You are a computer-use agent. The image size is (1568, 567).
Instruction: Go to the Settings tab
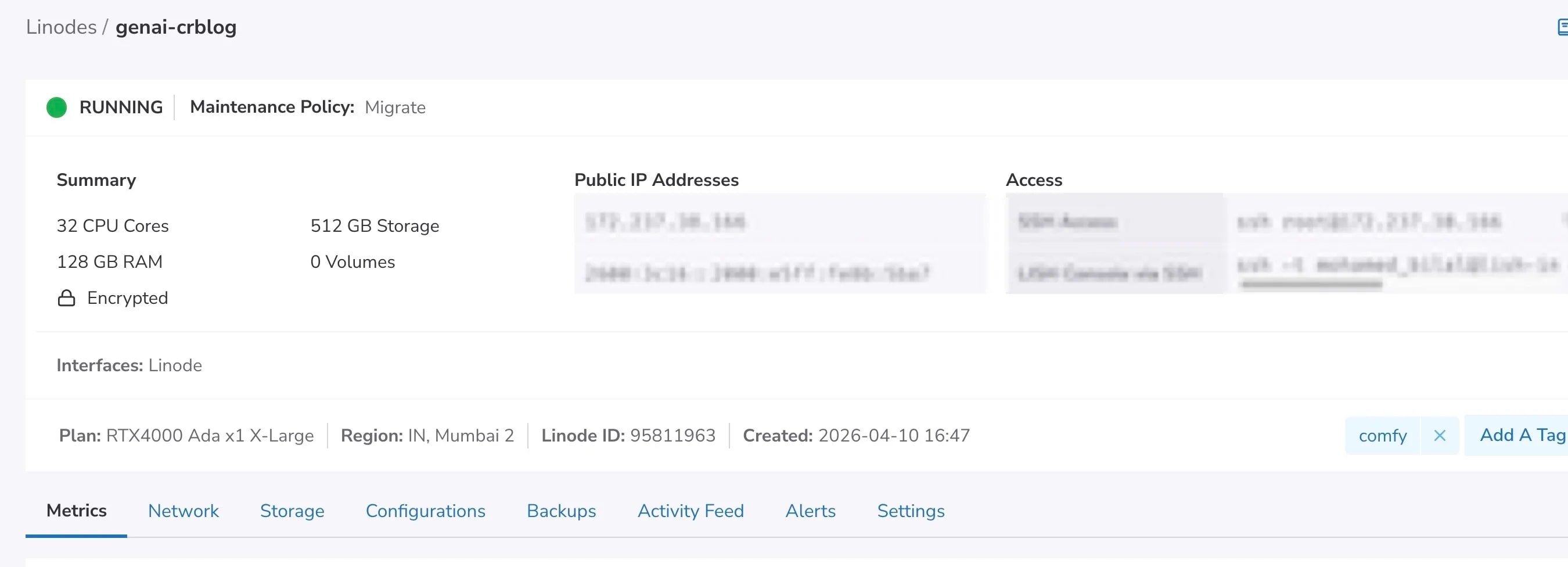910,511
